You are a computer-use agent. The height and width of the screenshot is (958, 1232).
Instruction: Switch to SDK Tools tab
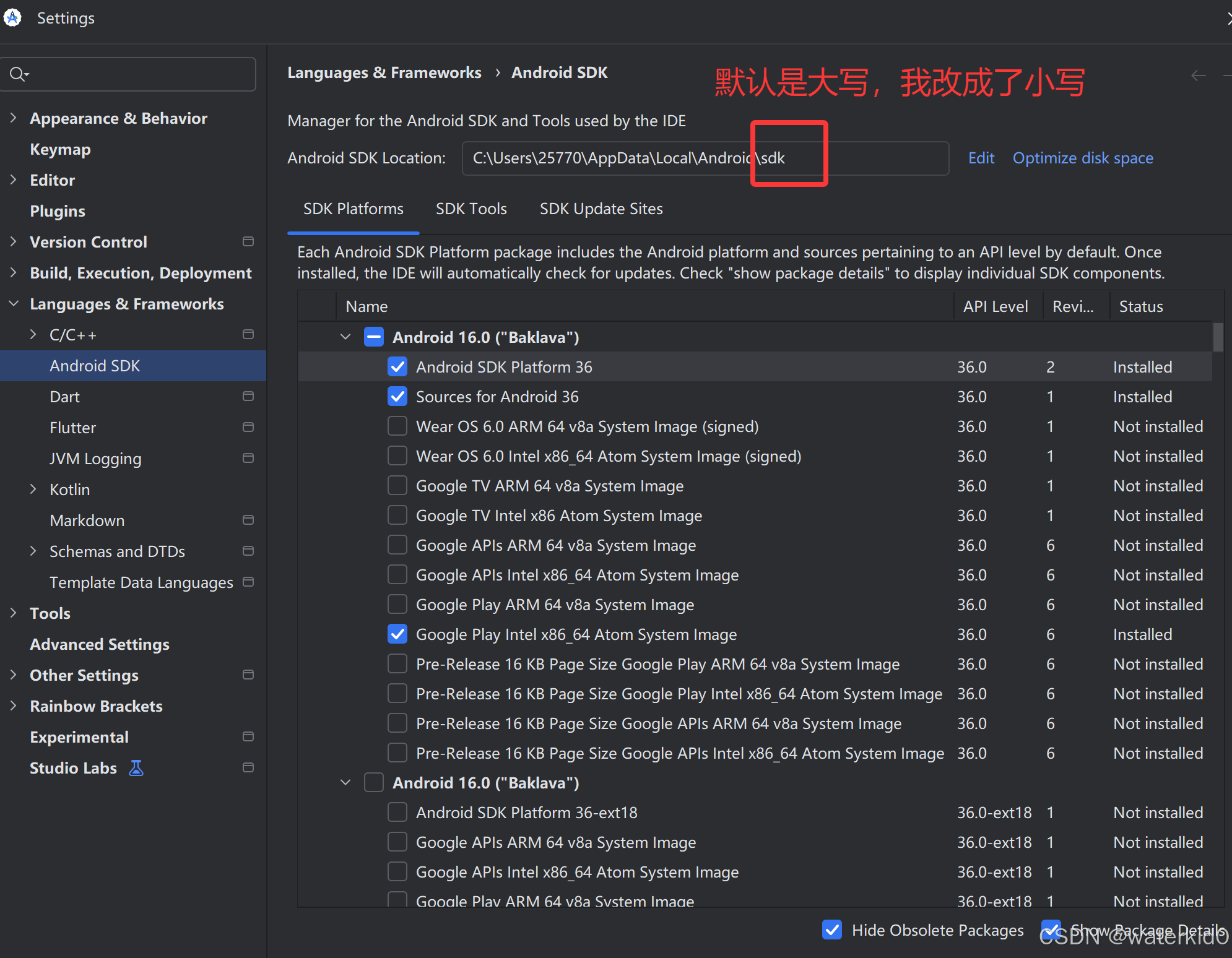point(471,209)
